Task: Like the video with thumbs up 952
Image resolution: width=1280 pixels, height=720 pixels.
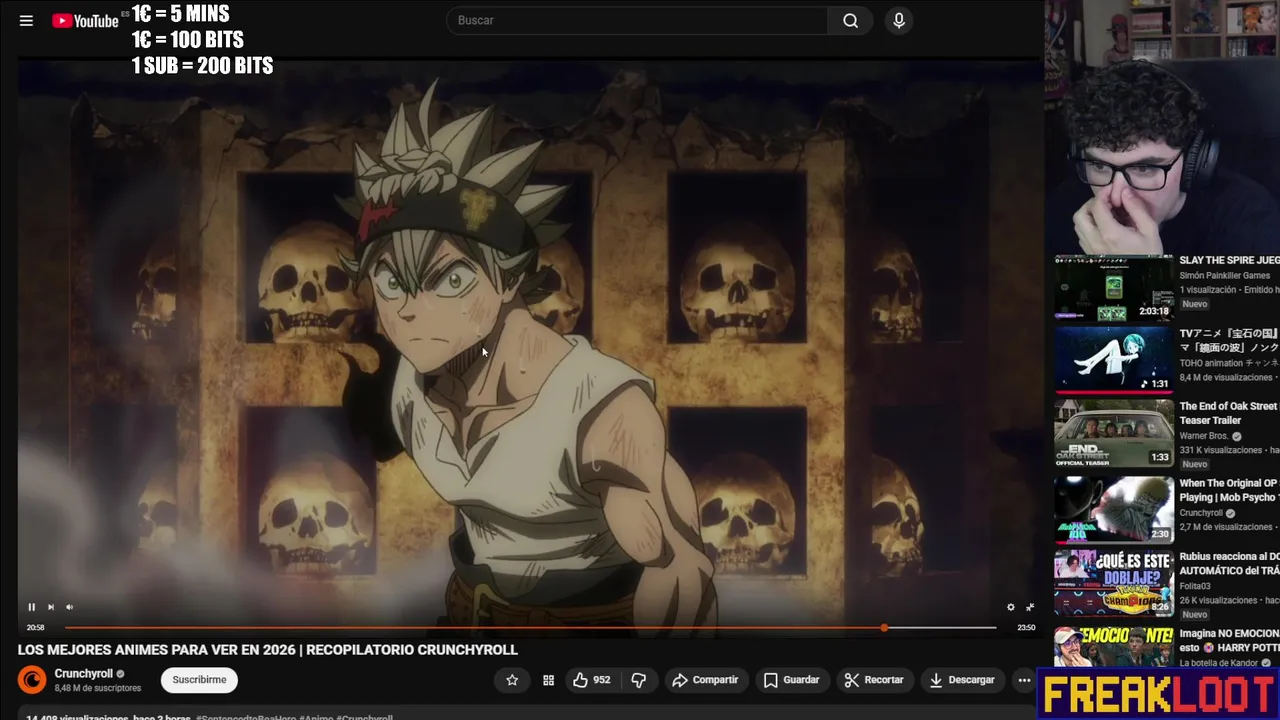Action: click(x=591, y=680)
